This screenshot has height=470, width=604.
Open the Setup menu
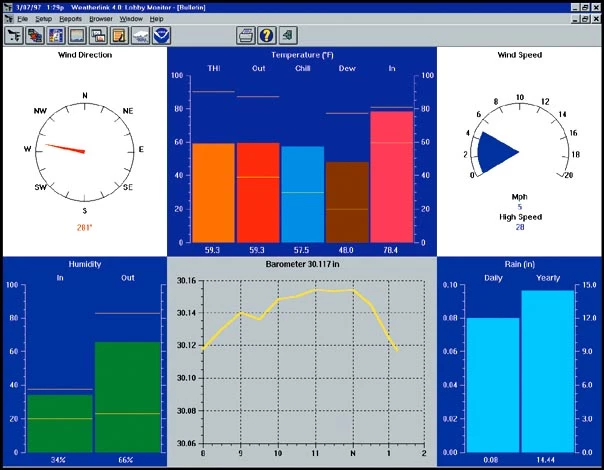[x=44, y=19]
